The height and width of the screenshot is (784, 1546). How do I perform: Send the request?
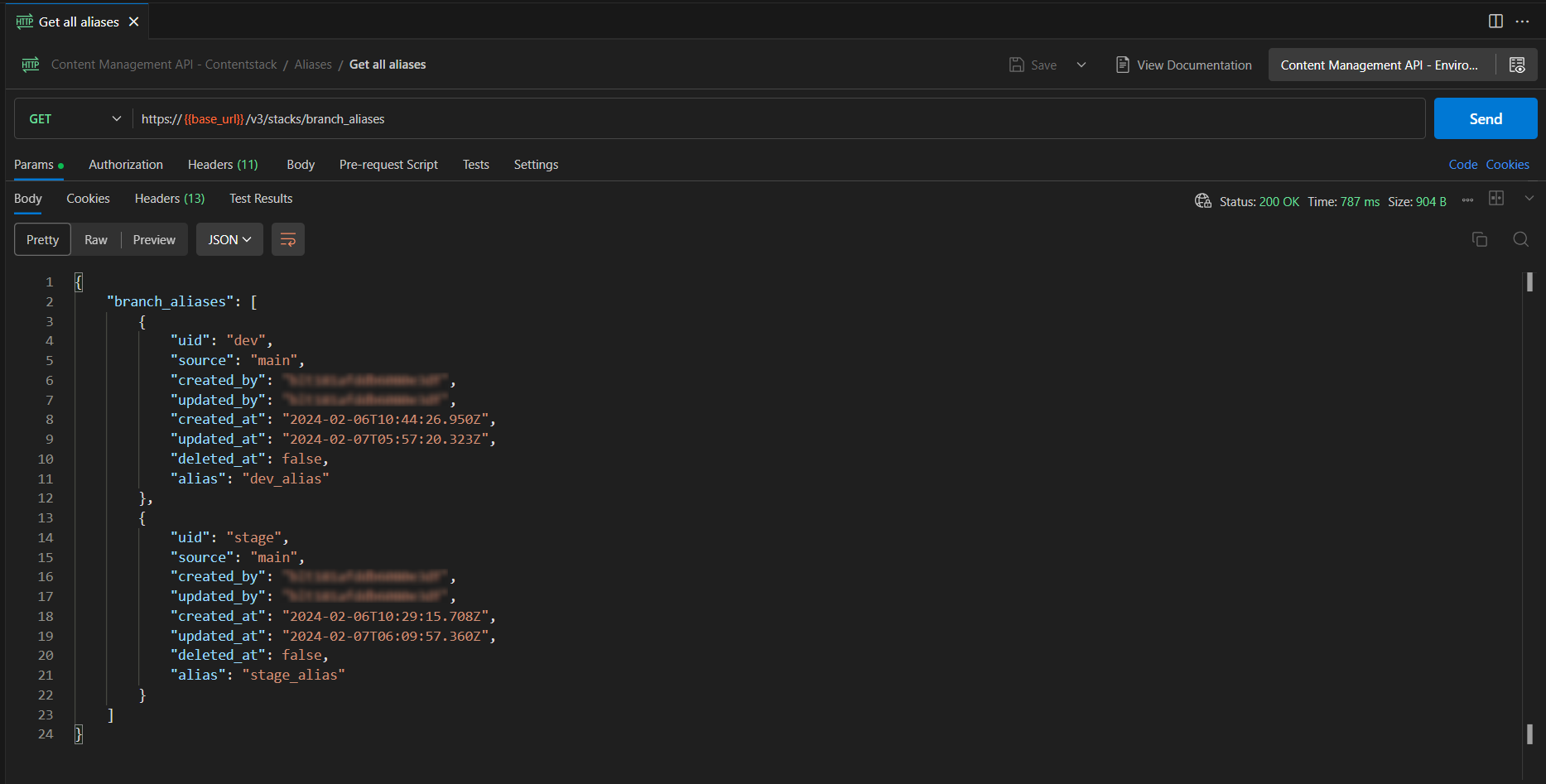[x=1486, y=118]
